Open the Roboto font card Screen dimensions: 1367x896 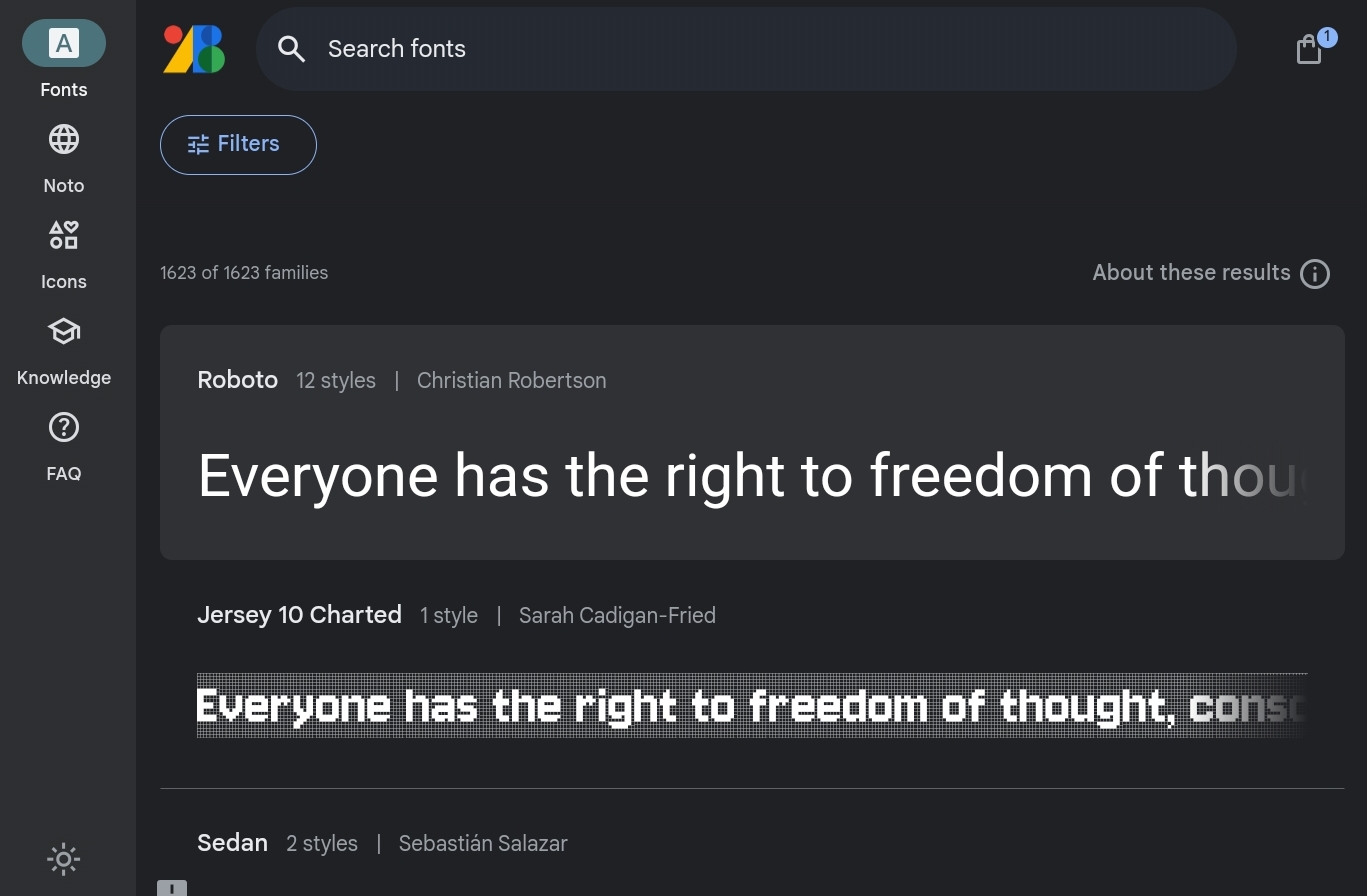(x=237, y=381)
